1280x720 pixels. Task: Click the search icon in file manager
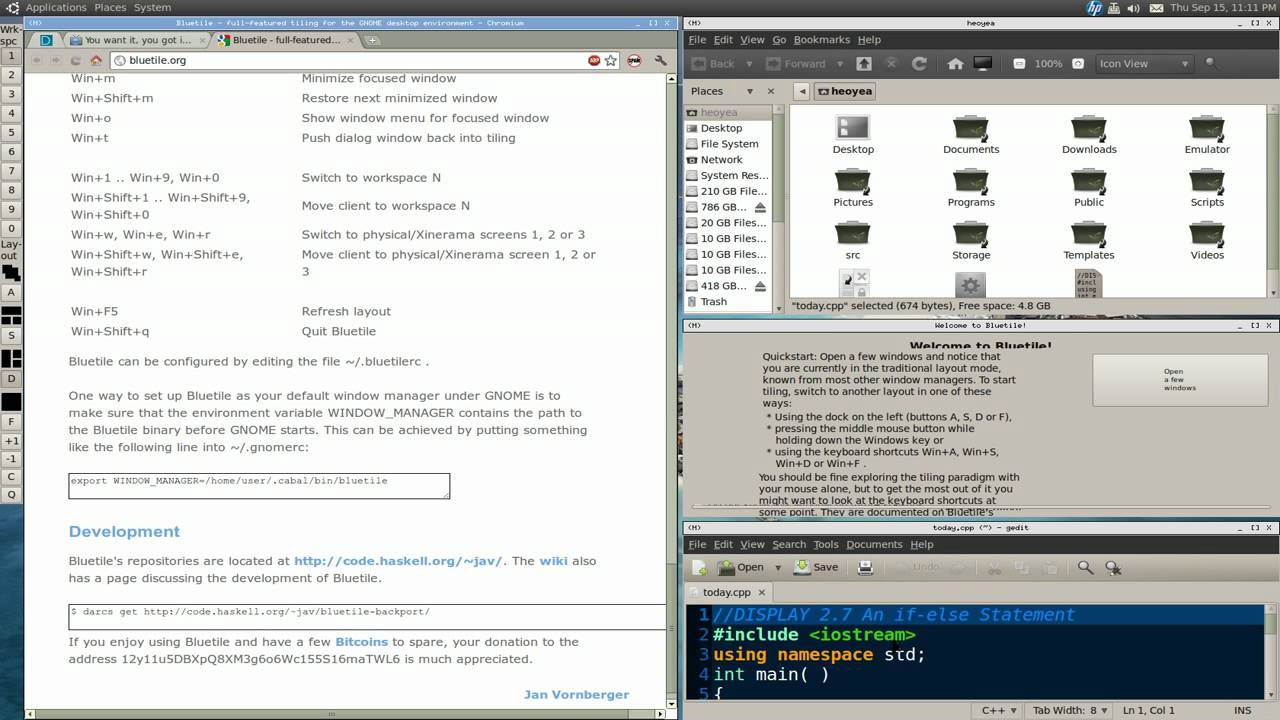(x=1211, y=63)
